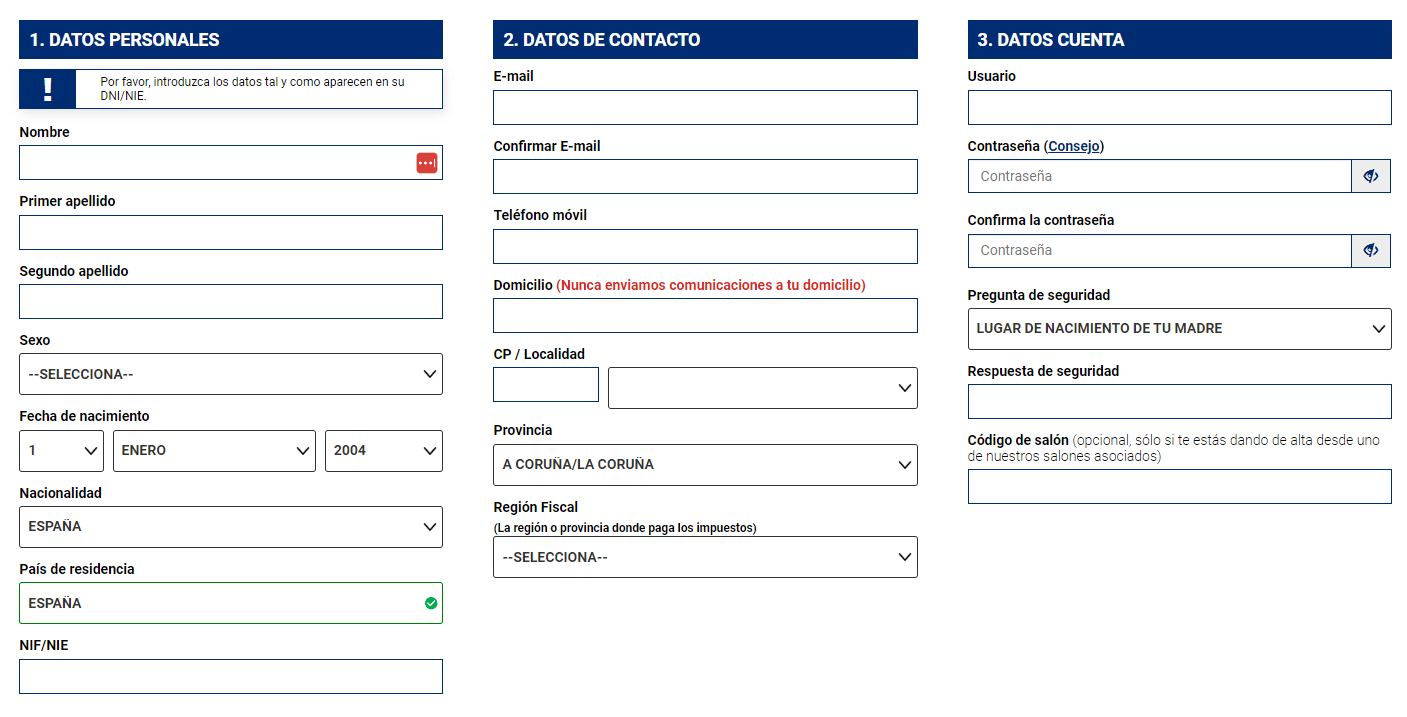Image resolution: width=1407 pixels, height=717 pixels.
Task: Click the warning exclamation icon about DNI/NIE
Action: pos(46,89)
